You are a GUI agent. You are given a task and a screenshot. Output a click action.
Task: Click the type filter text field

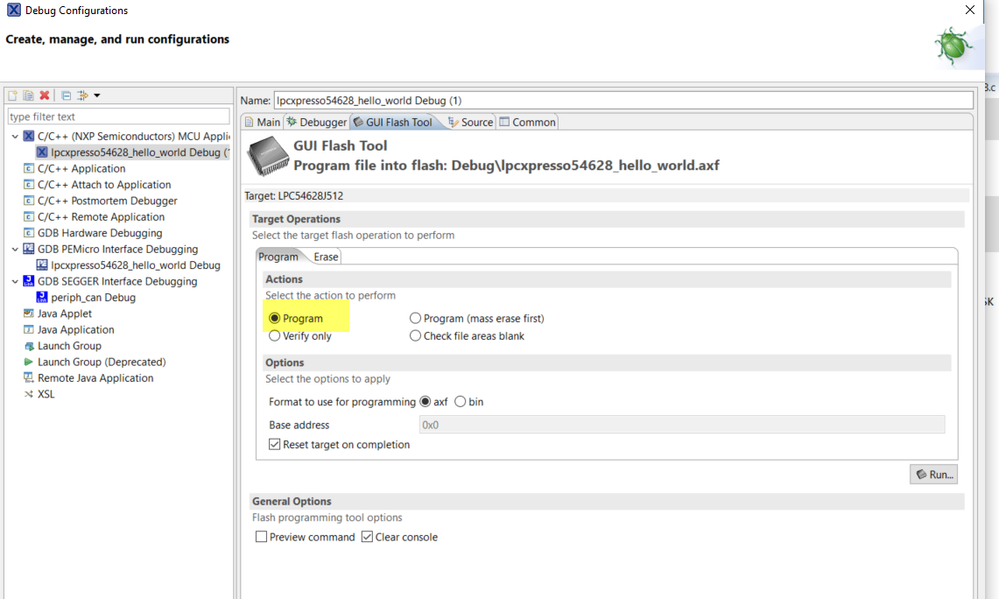pyautogui.click(x=118, y=117)
